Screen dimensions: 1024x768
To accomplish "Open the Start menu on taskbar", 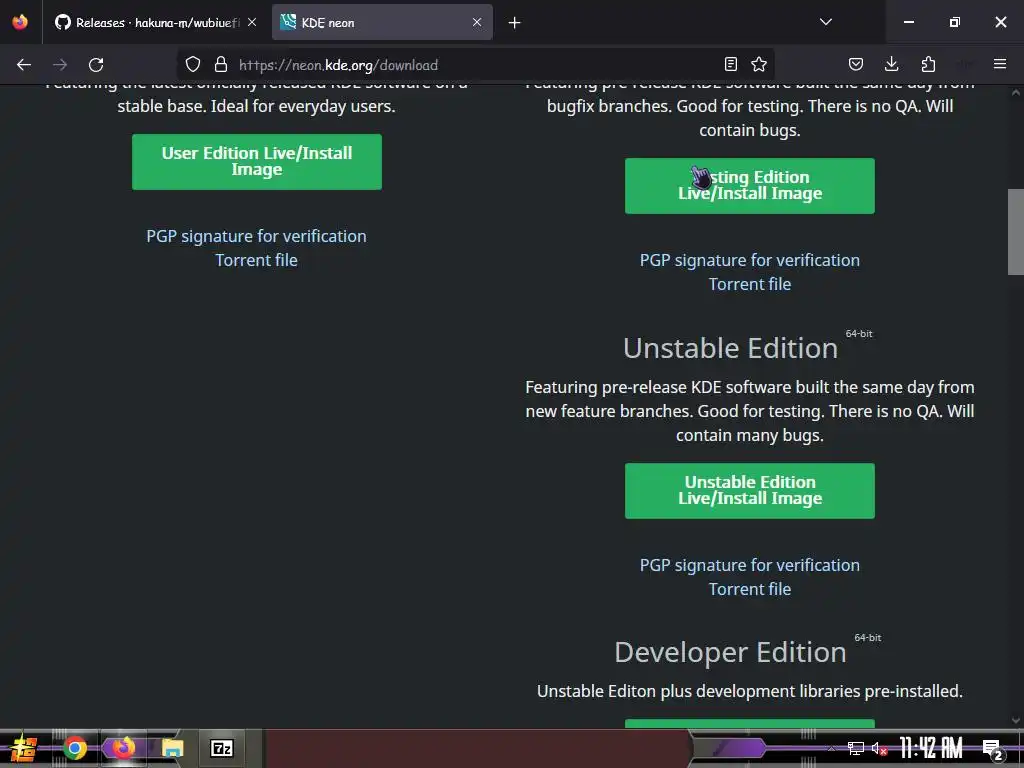I will [x=23, y=748].
